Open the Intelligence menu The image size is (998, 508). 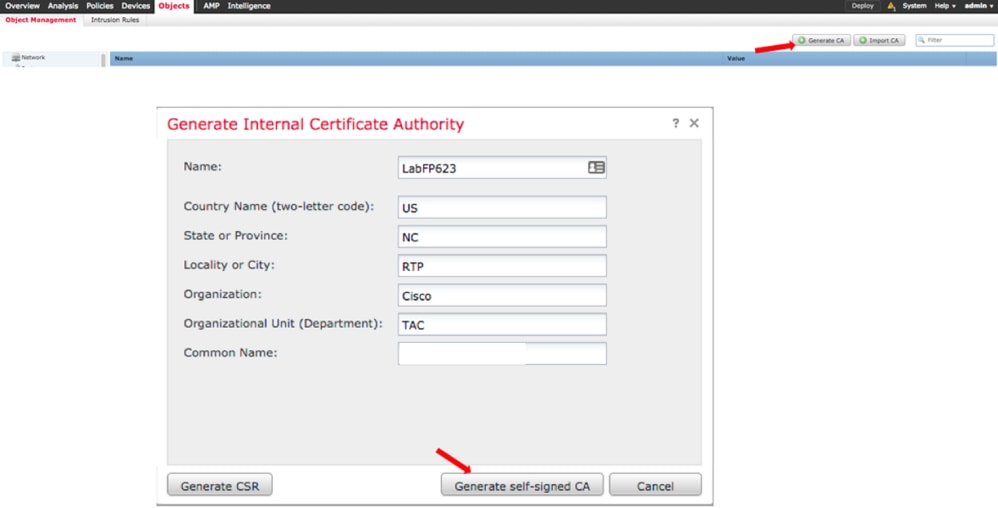tap(249, 6)
